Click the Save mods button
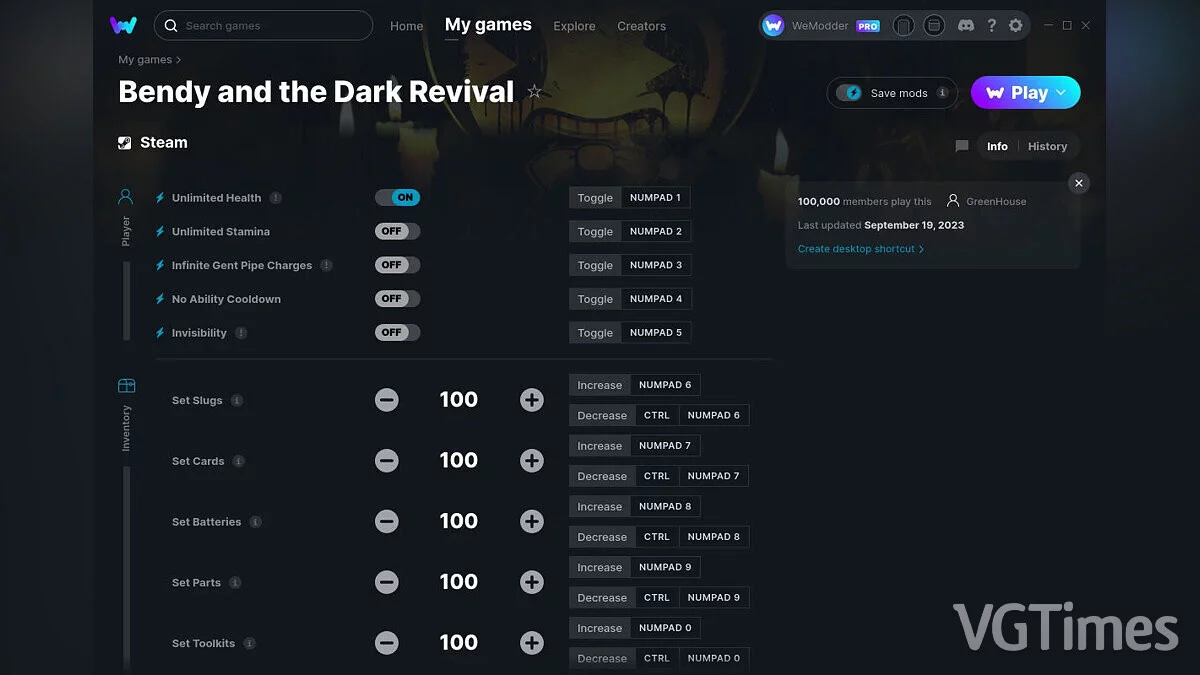The height and width of the screenshot is (675, 1200). click(890, 92)
